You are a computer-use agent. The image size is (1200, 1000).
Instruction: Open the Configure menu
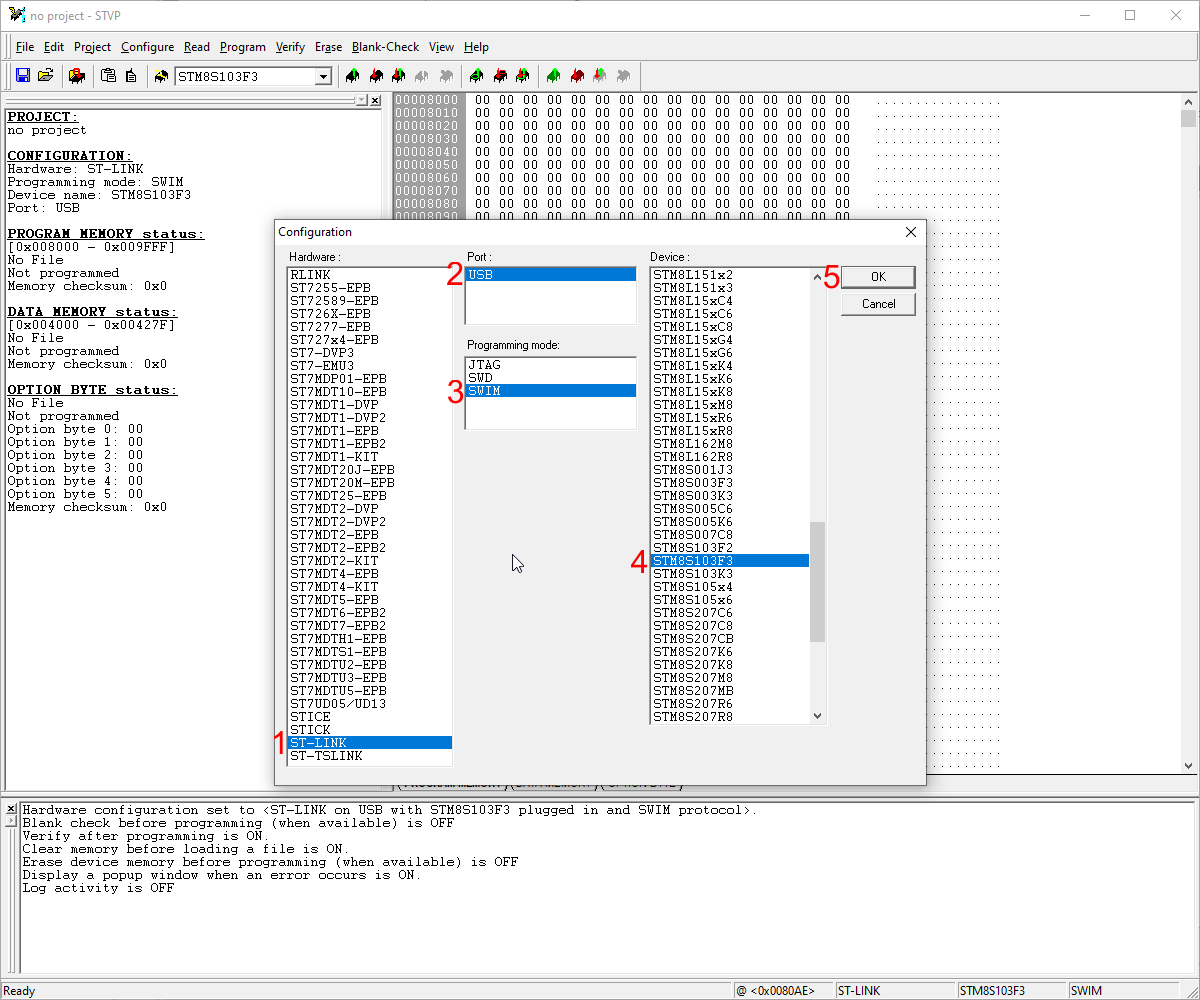coord(147,47)
